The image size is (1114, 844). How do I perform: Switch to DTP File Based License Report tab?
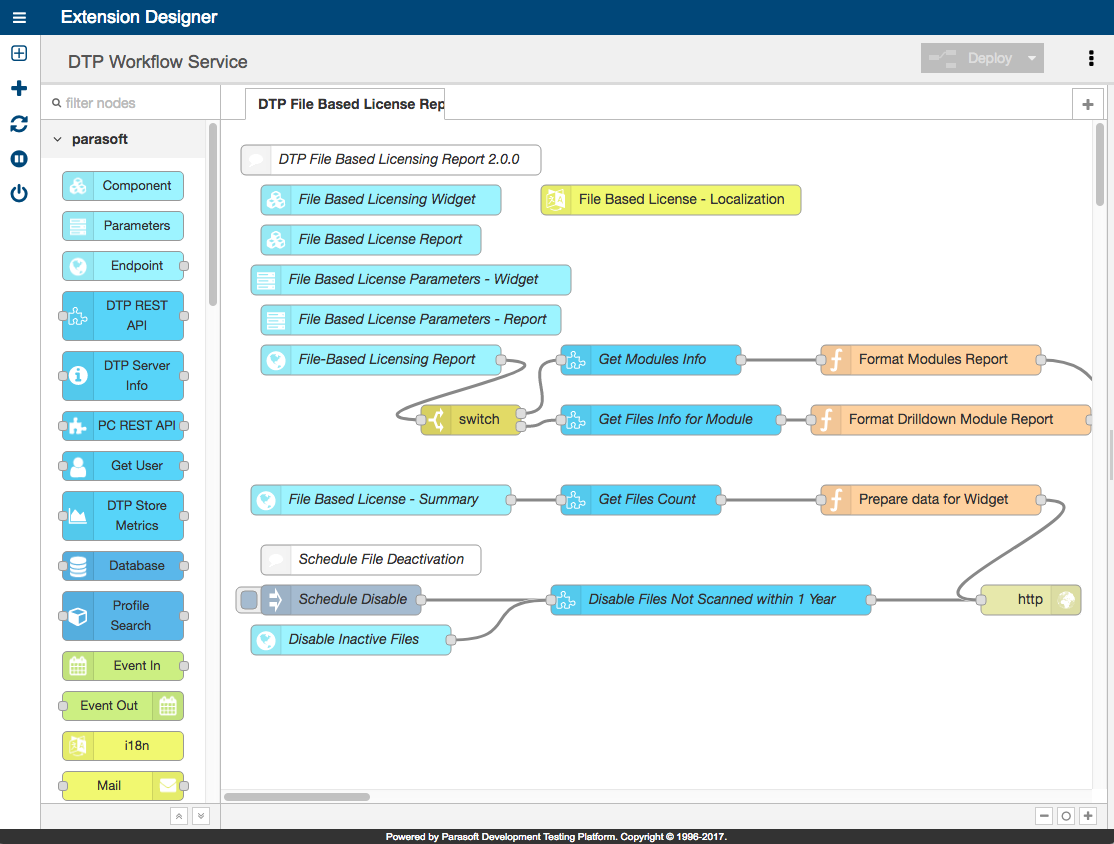coord(345,104)
